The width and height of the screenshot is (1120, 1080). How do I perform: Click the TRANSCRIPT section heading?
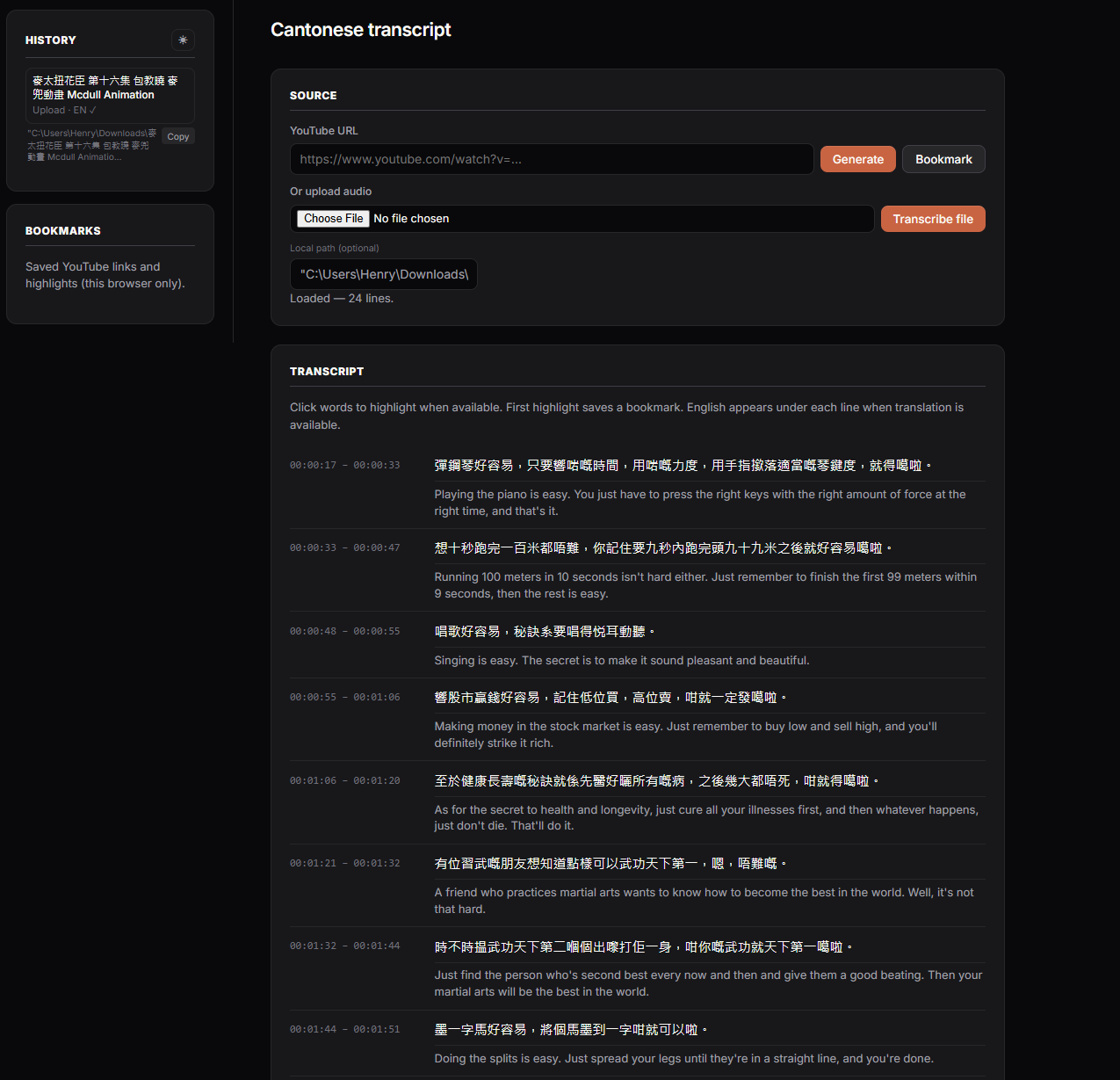(327, 372)
